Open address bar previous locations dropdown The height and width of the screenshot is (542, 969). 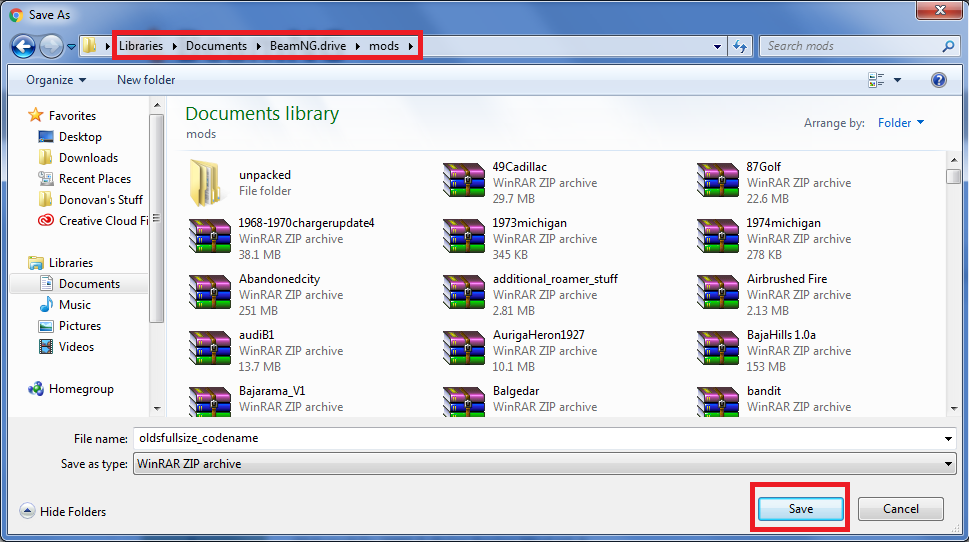717,46
